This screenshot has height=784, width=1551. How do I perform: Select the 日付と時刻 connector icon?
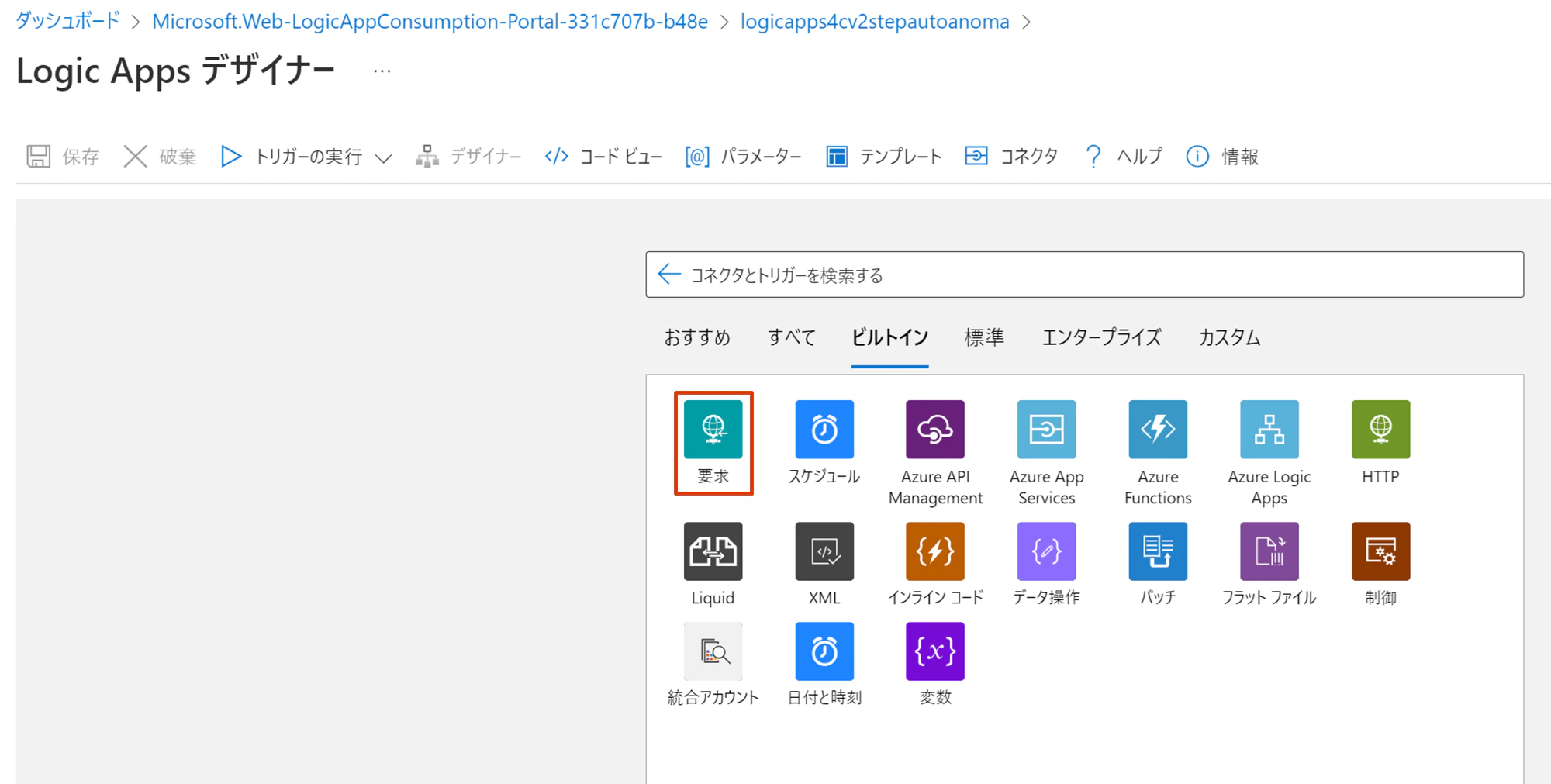[x=824, y=651]
